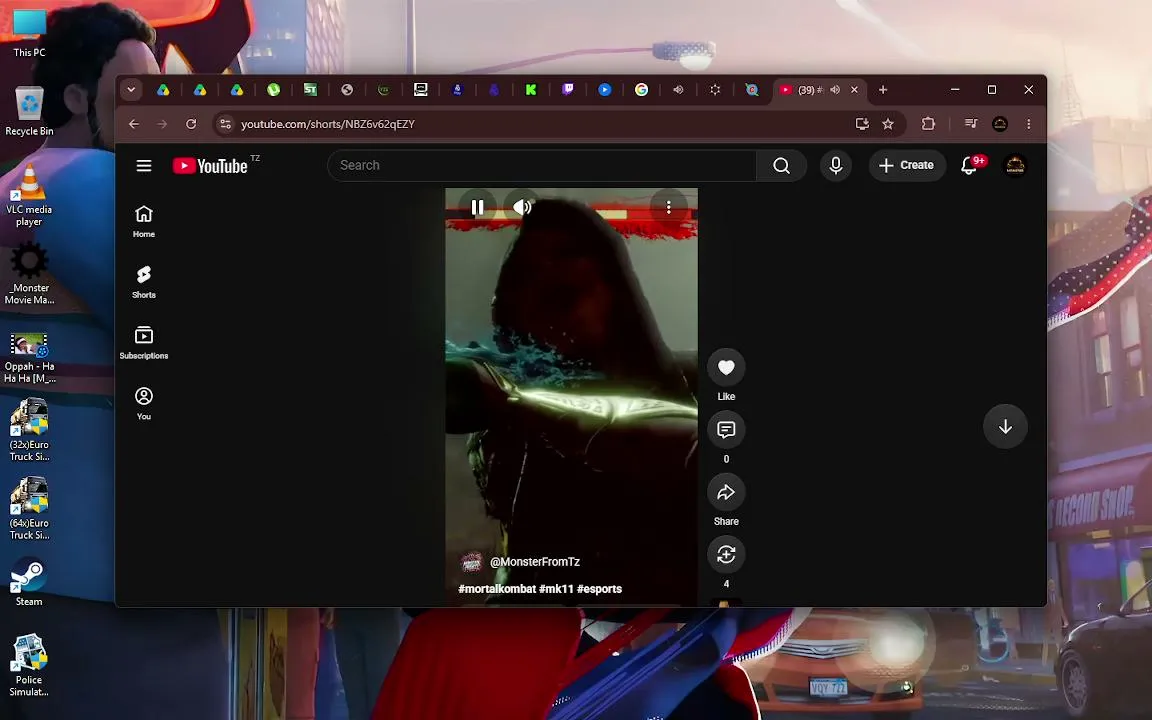This screenshot has height=720, width=1152.
Task: Select Steam desktop shortcut
Action: [x=29, y=582]
